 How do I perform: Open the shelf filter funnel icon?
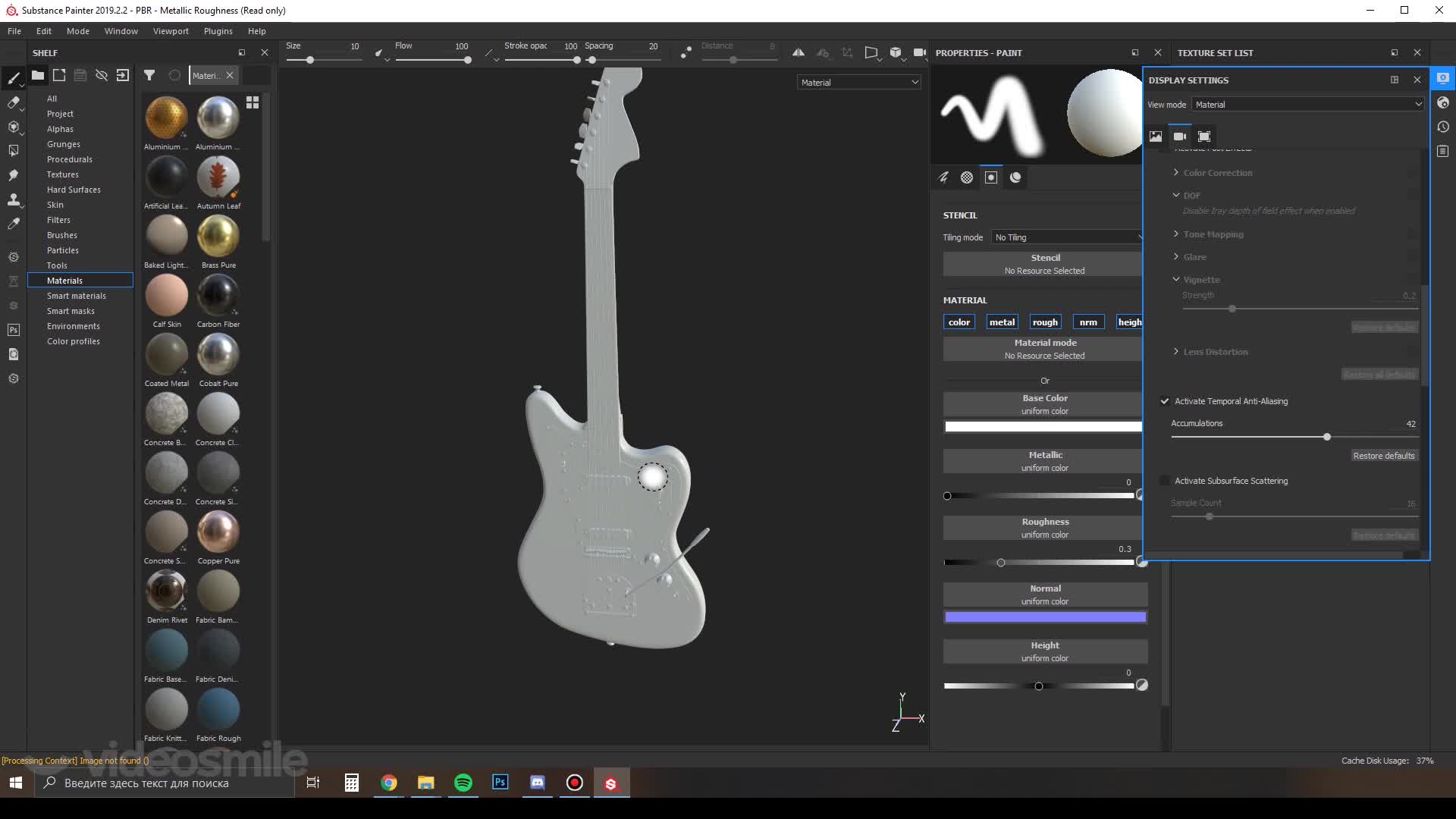[149, 75]
